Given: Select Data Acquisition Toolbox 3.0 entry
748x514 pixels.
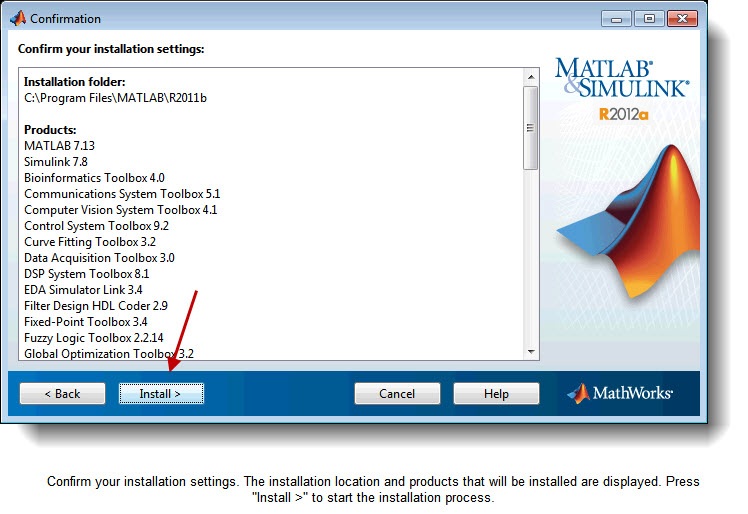Looking at the screenshot, I should point(99,258).
